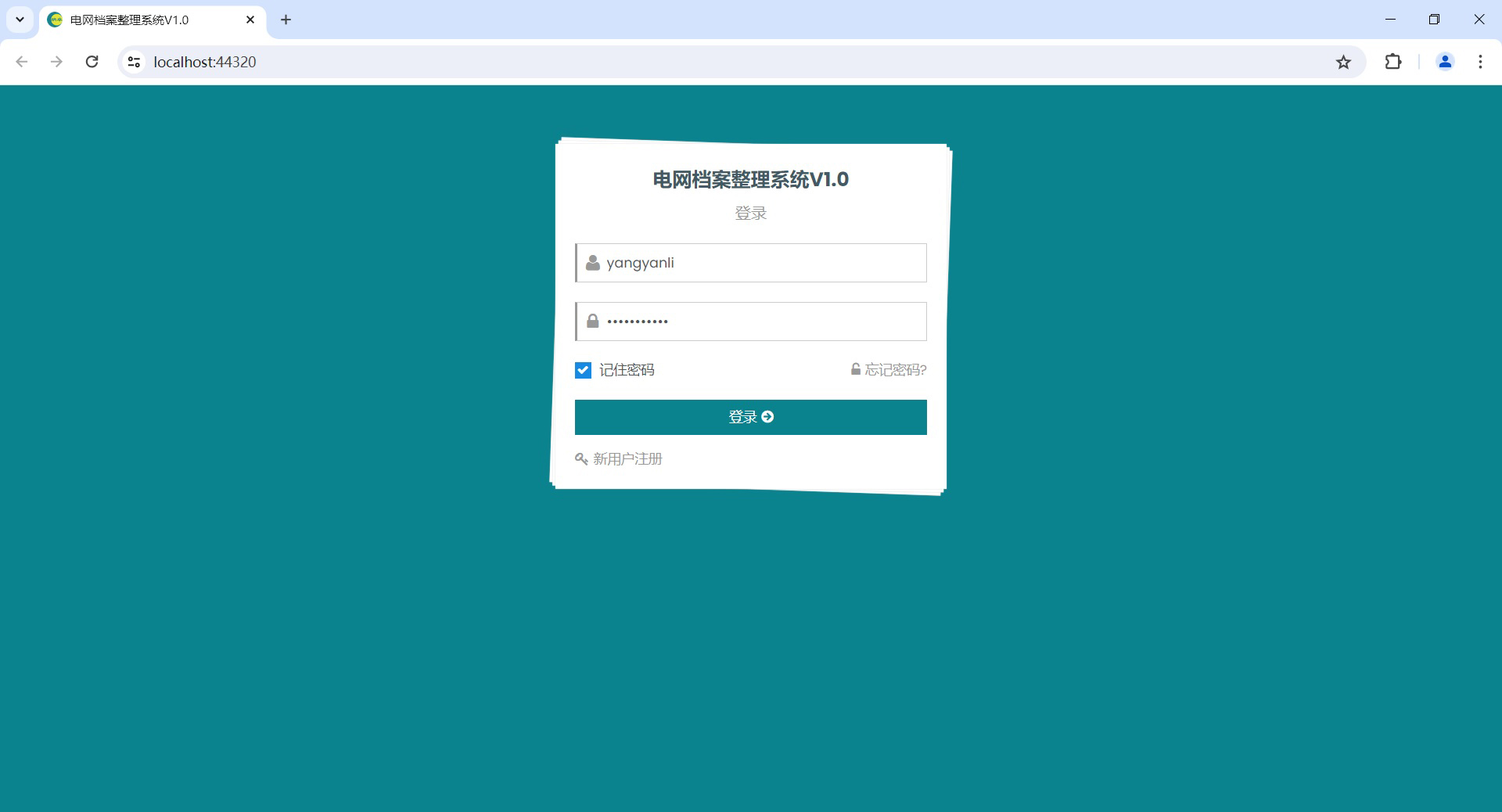This screenshot has height=812, width=1502.
Task: Open the Chrome profile avatar
Action: (1444, 62)
